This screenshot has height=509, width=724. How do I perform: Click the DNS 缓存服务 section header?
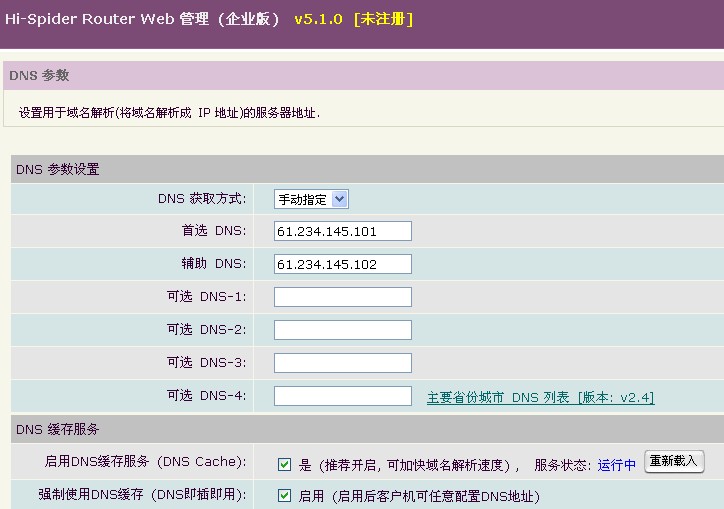[x=58, y=430]
